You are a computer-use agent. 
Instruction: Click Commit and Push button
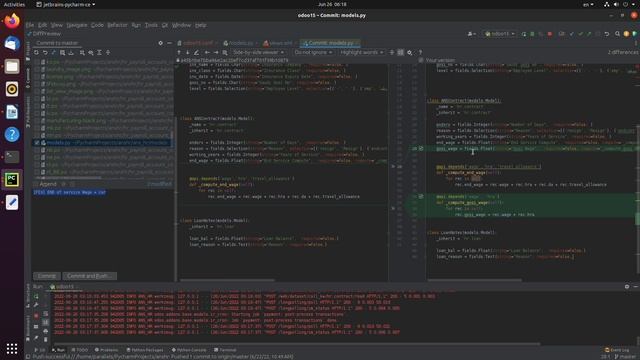[89, 276]
